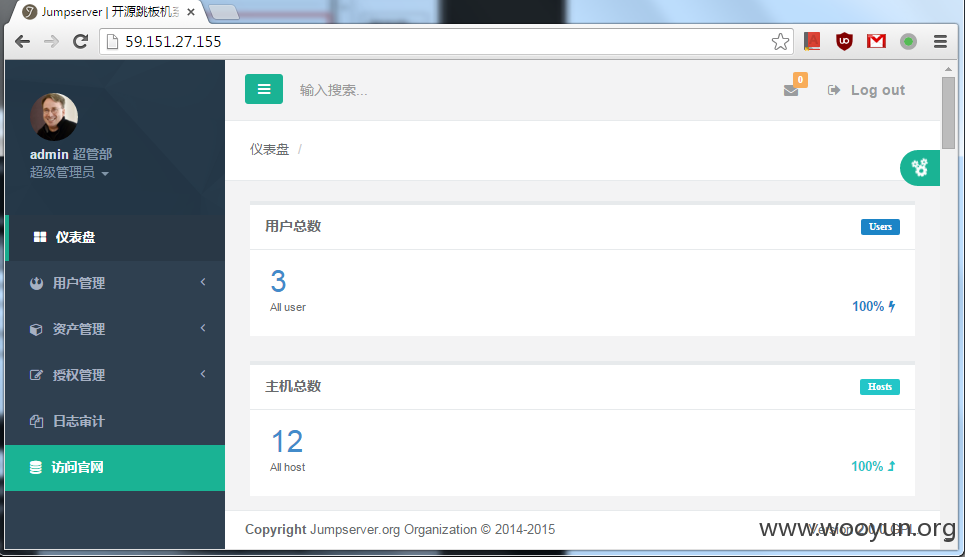Click the 访问官网 database icon
Screen dimensions: 965x557
point(36,468)
